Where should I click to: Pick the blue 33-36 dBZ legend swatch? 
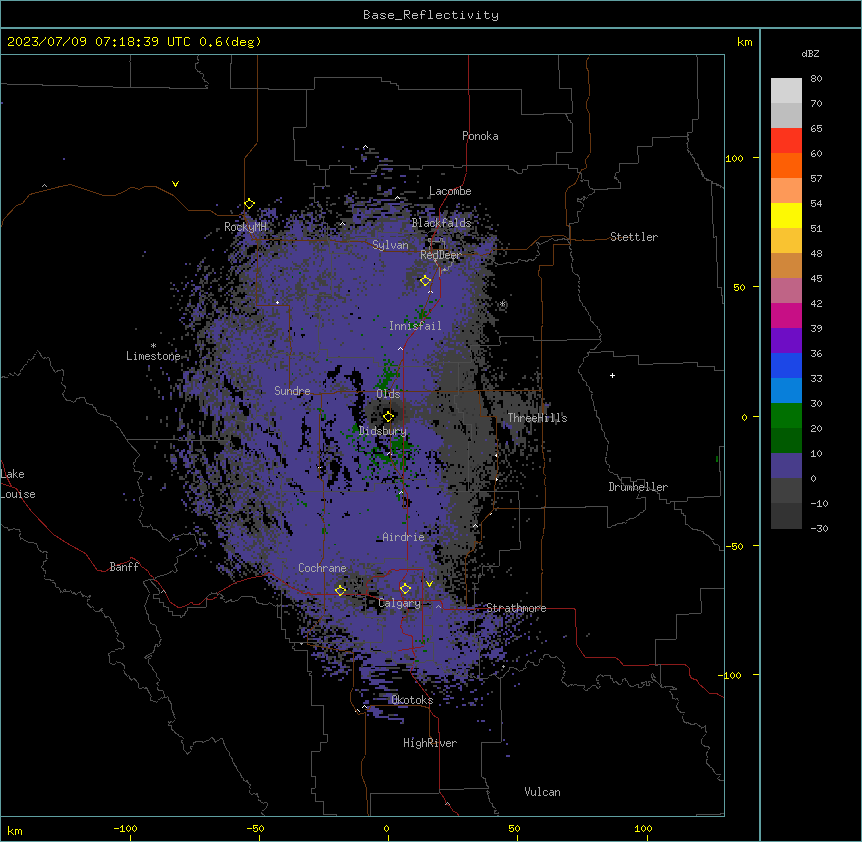(x=786, y=365)
